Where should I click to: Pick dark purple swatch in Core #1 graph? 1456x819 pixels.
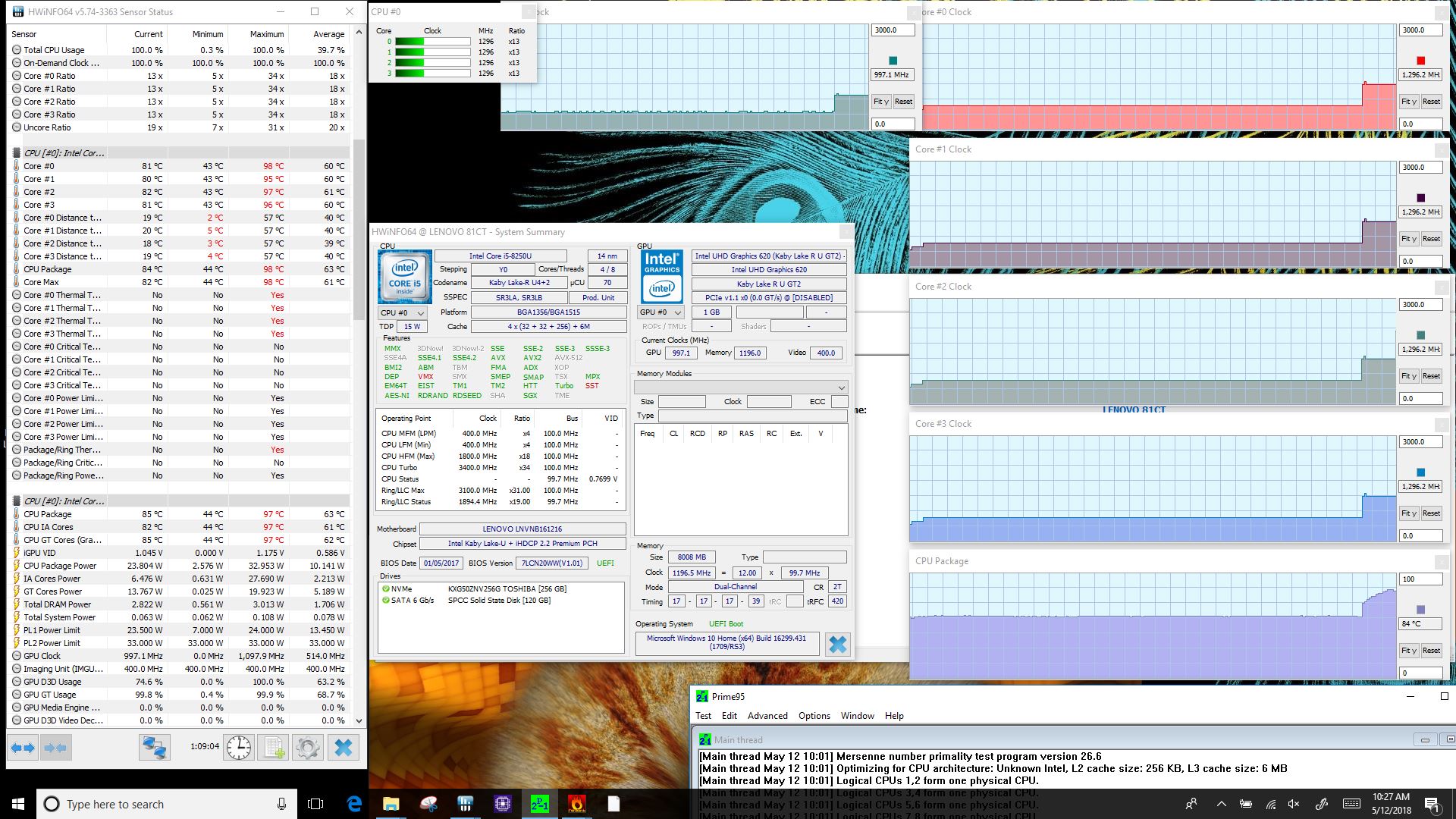[1420, 198]
